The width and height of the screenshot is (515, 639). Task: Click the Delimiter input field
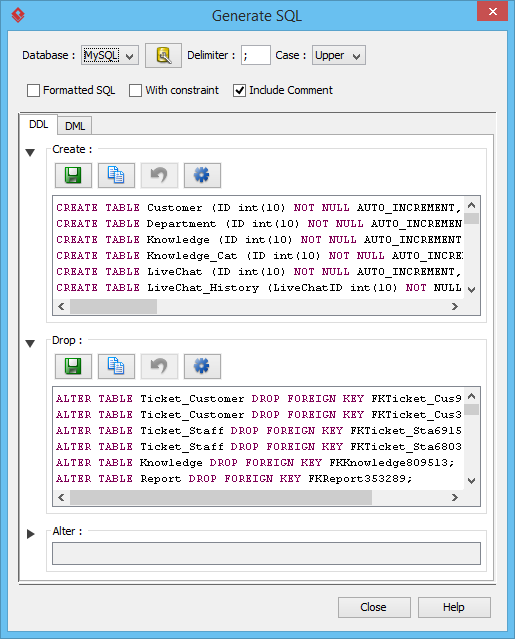click(x=255, y=55)
